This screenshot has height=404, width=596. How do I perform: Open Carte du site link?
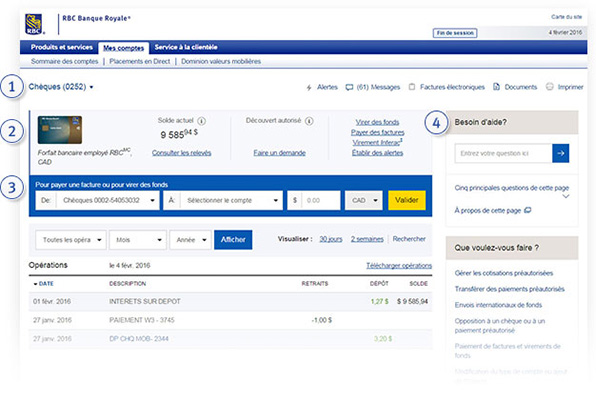[566, 17]
